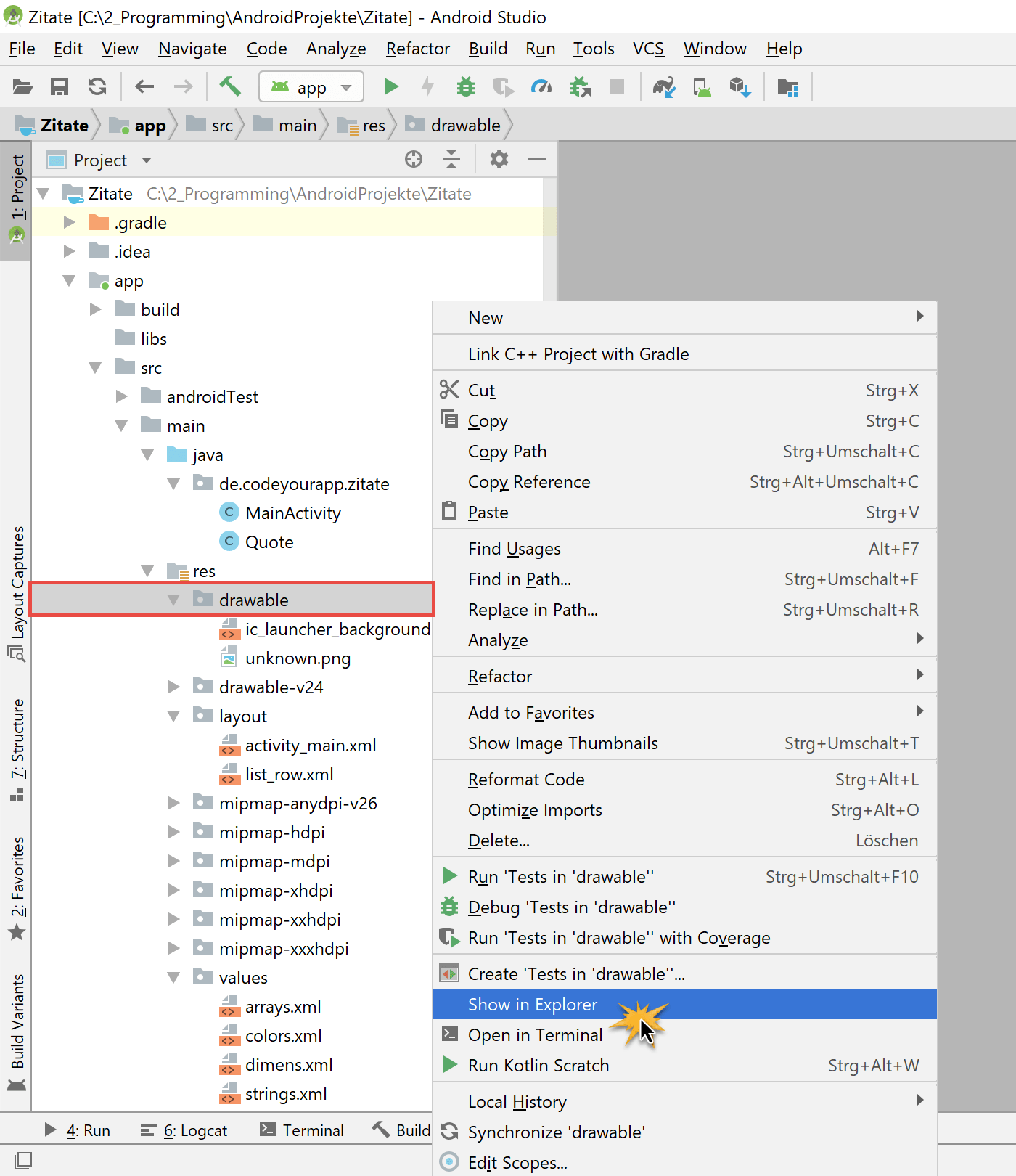Open the Build Variants side tab
This screenshot has width=1016, height=1176.
coord(17,1032)
